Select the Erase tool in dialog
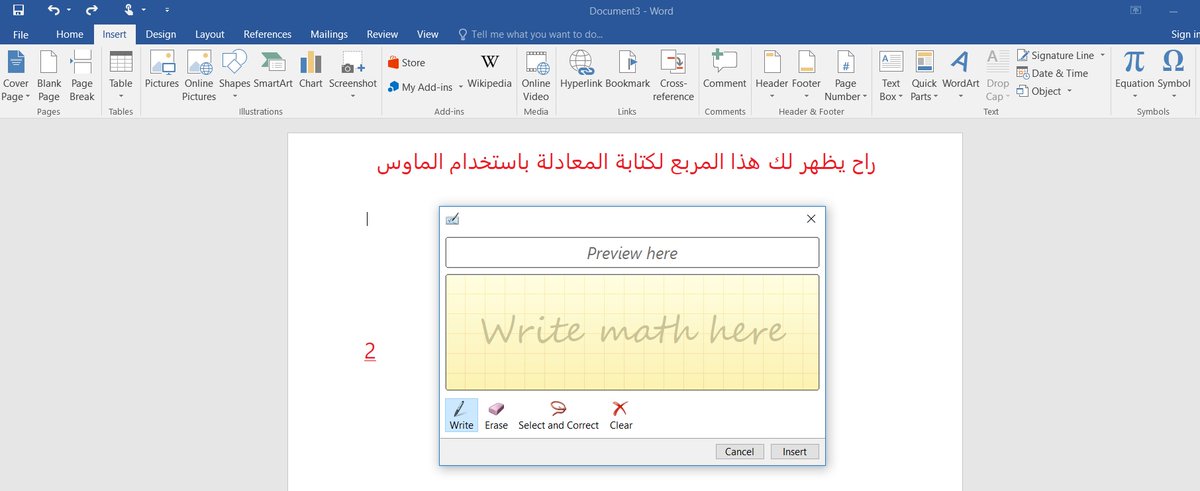Viewport: 1200px width, 491px height. coord(496,415)
